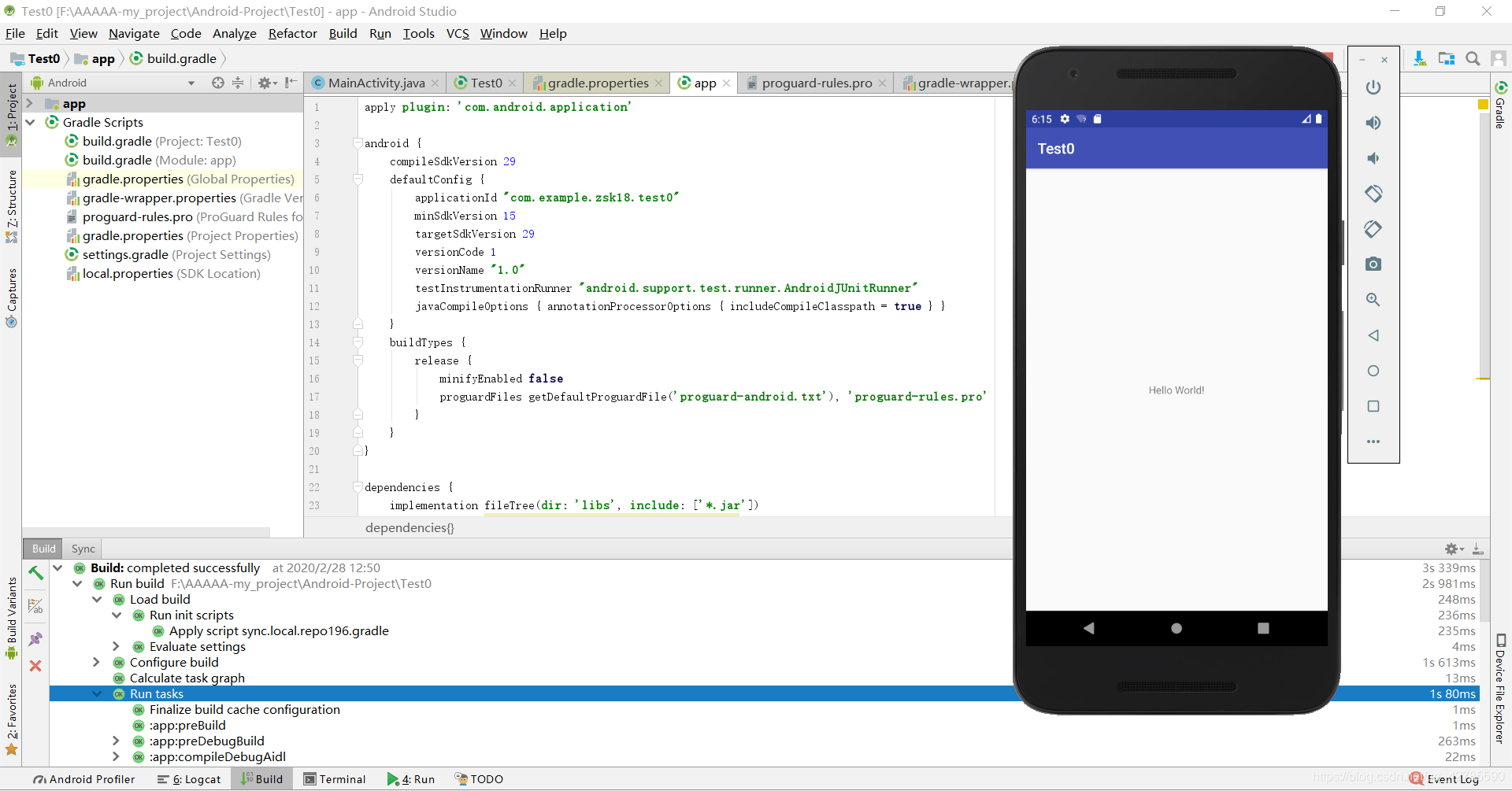Open TODO tool window
Image resolution: width=1512 pixels, height=791 pixels.
[479, 779]
